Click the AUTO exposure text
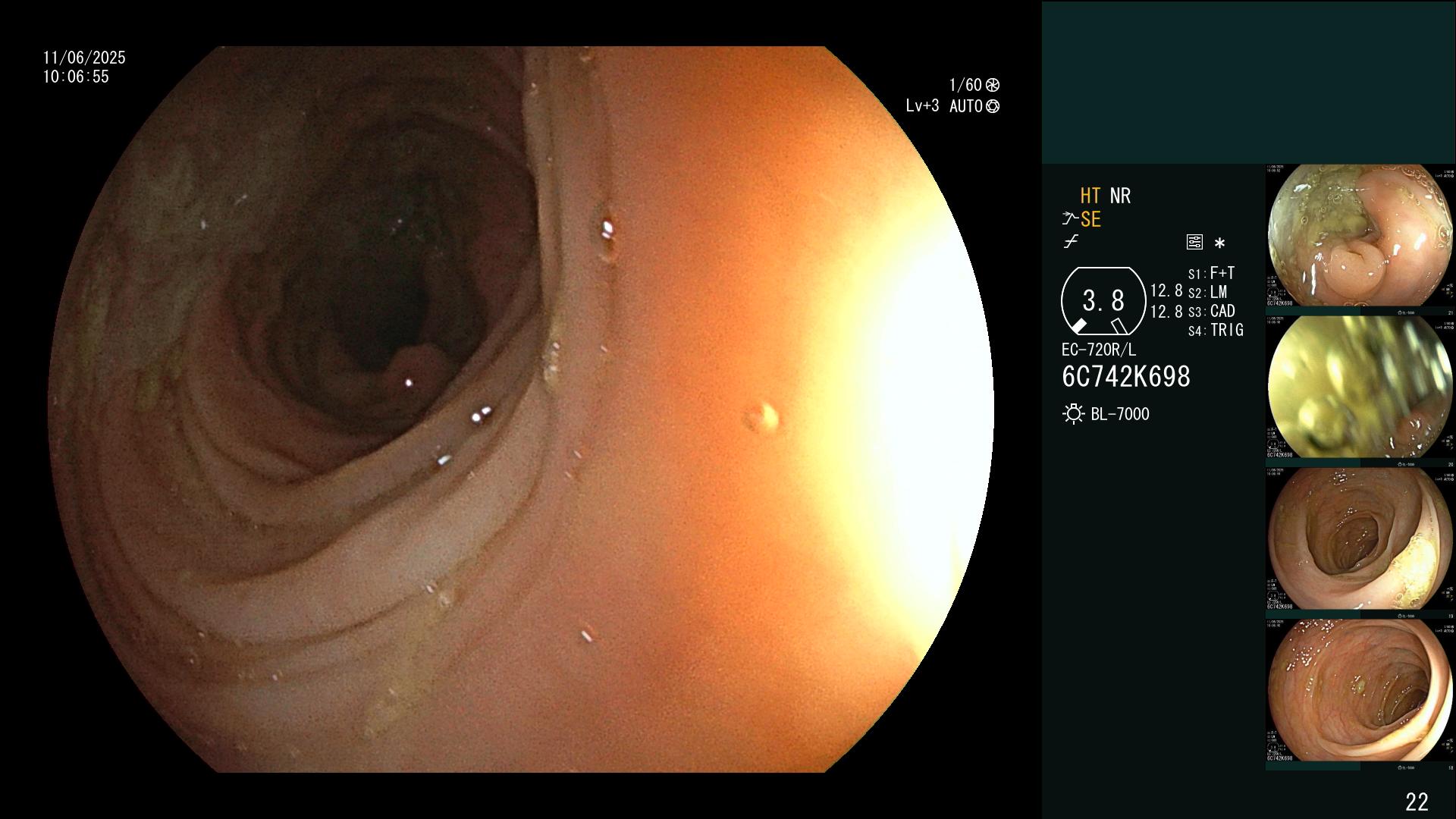The width and height of the screenshot is (1456, 819). [x=966, y=106]
